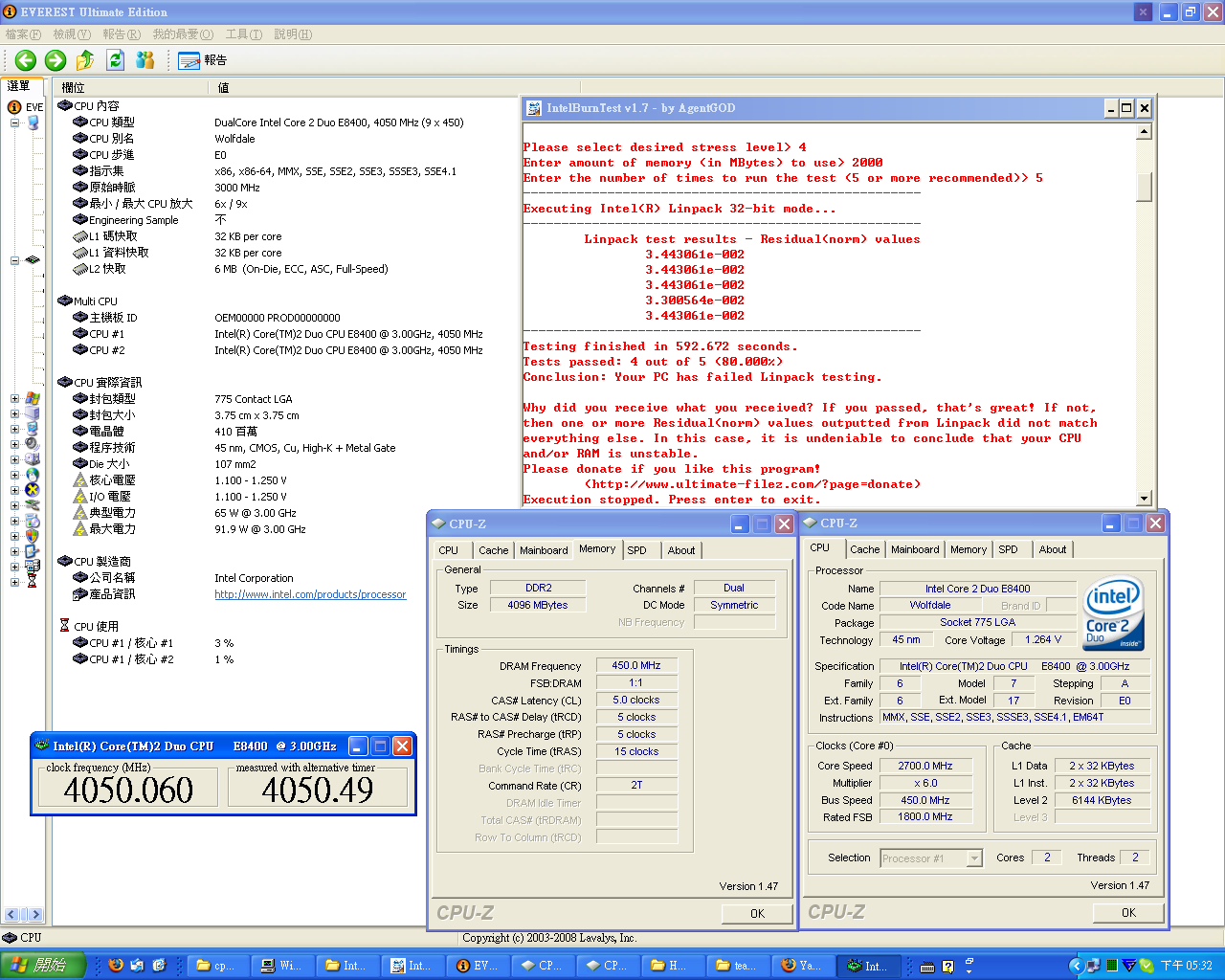The image size is (1225, 980).
Task: Click the up-level arrow toolbar icon
Action: pyautogui.click(x=85, y=60)
